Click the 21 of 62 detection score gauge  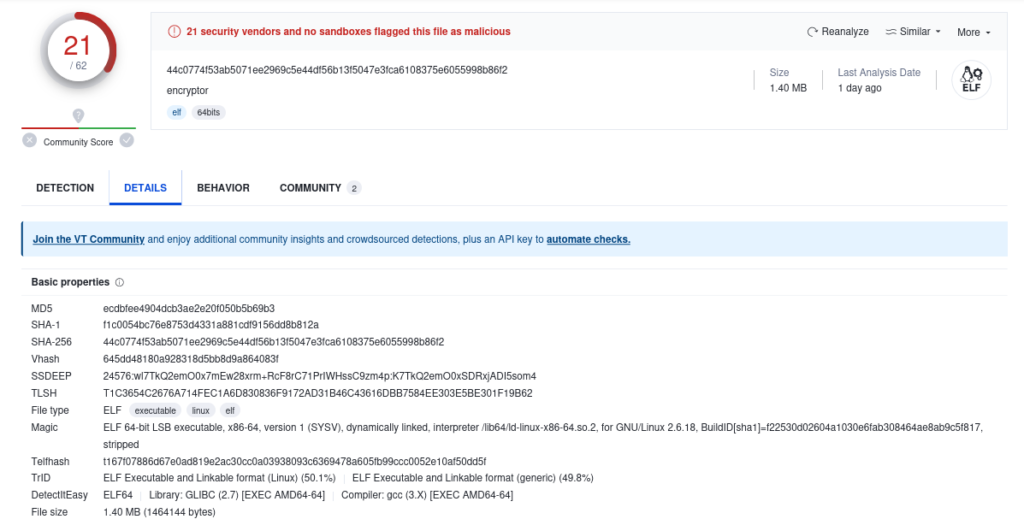point(78,50)
